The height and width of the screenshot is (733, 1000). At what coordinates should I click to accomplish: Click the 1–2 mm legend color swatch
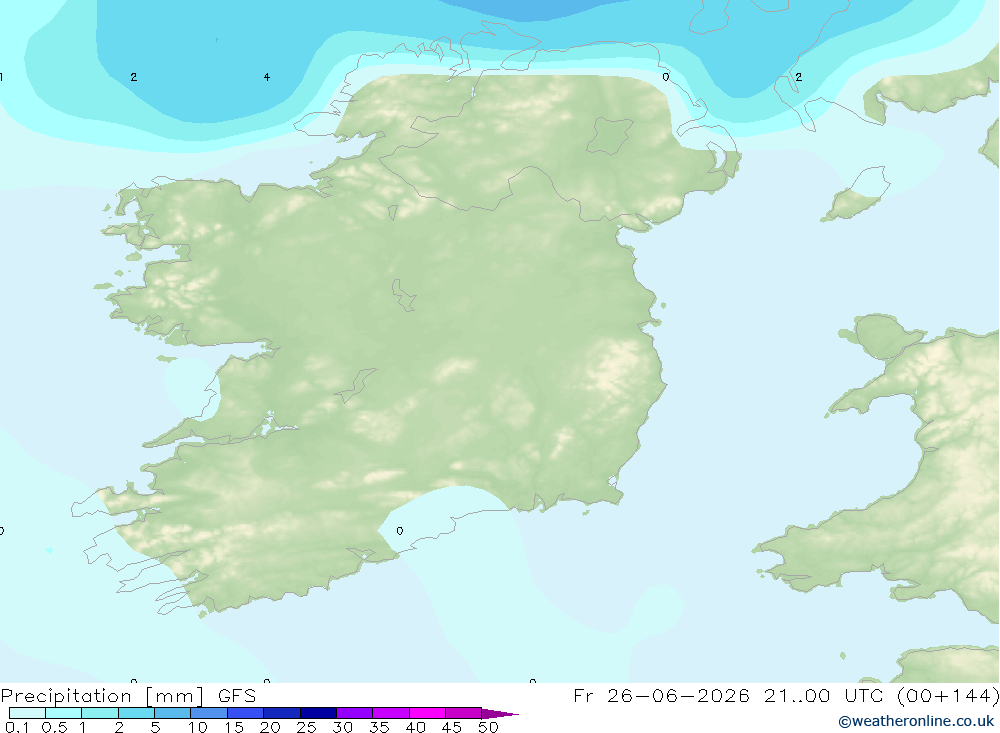(x=100, y=713)
